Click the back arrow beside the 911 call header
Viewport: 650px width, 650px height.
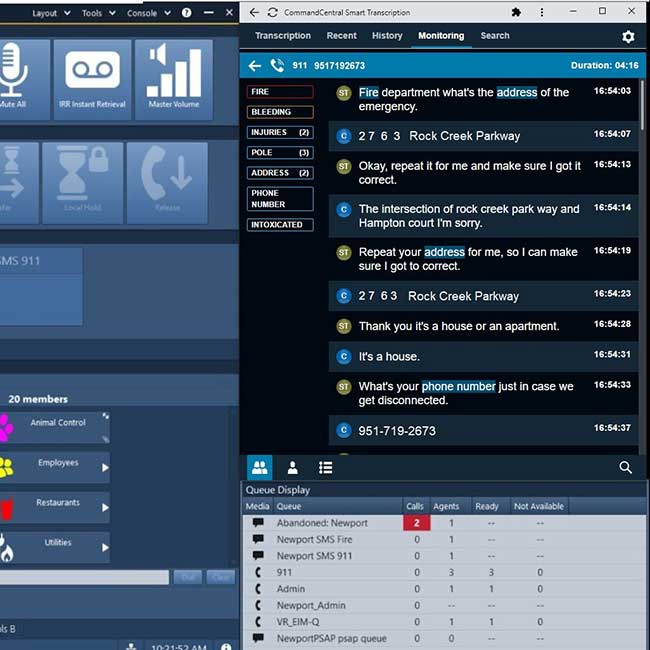[255, 65]
